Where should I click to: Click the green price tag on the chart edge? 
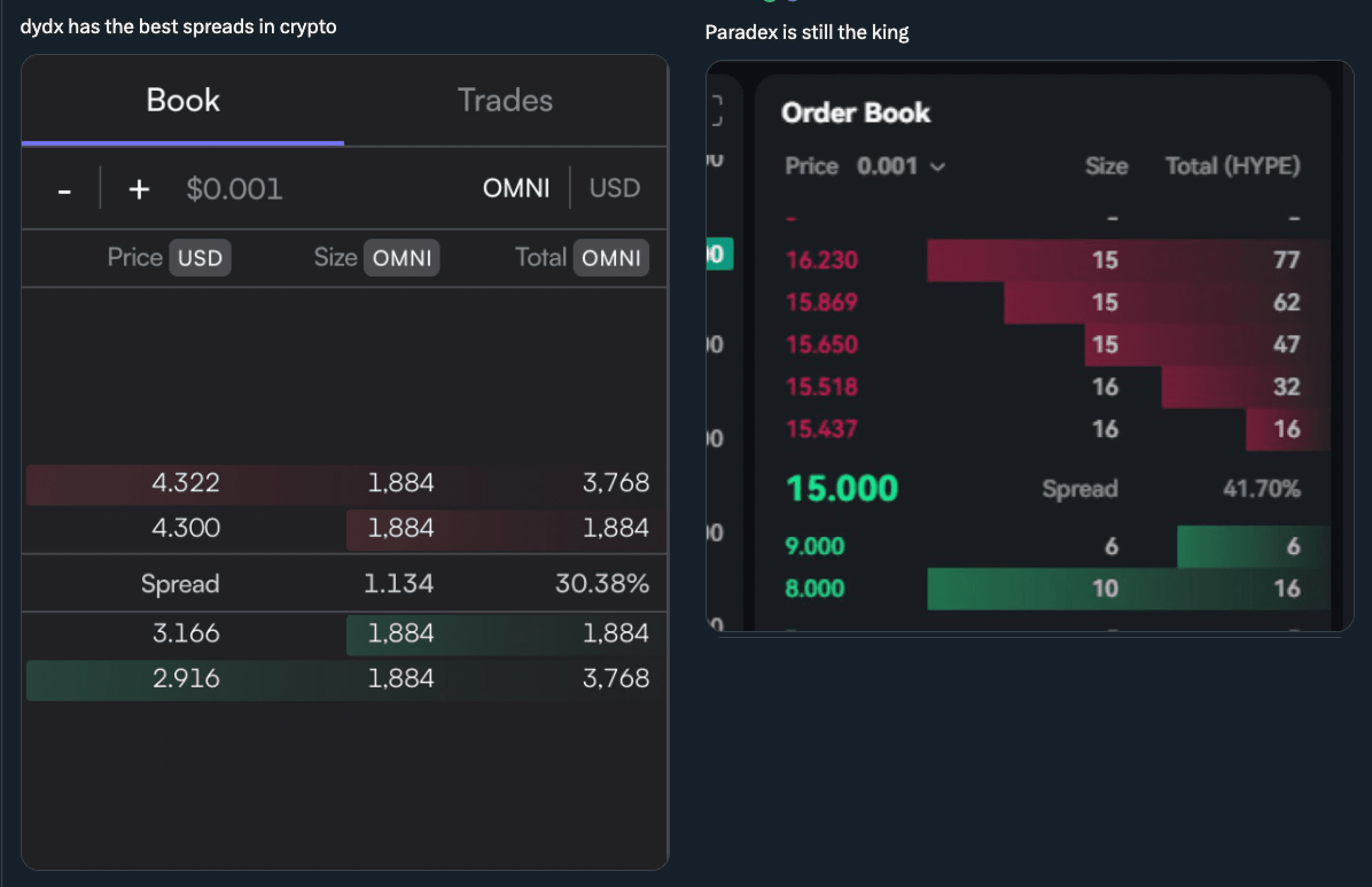click(x=720, y=254)
